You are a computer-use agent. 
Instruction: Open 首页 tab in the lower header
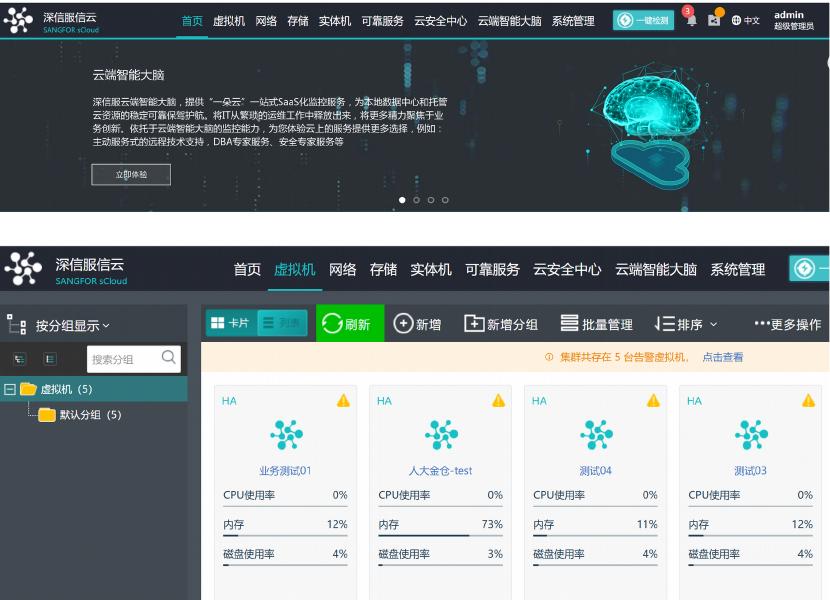247,270
